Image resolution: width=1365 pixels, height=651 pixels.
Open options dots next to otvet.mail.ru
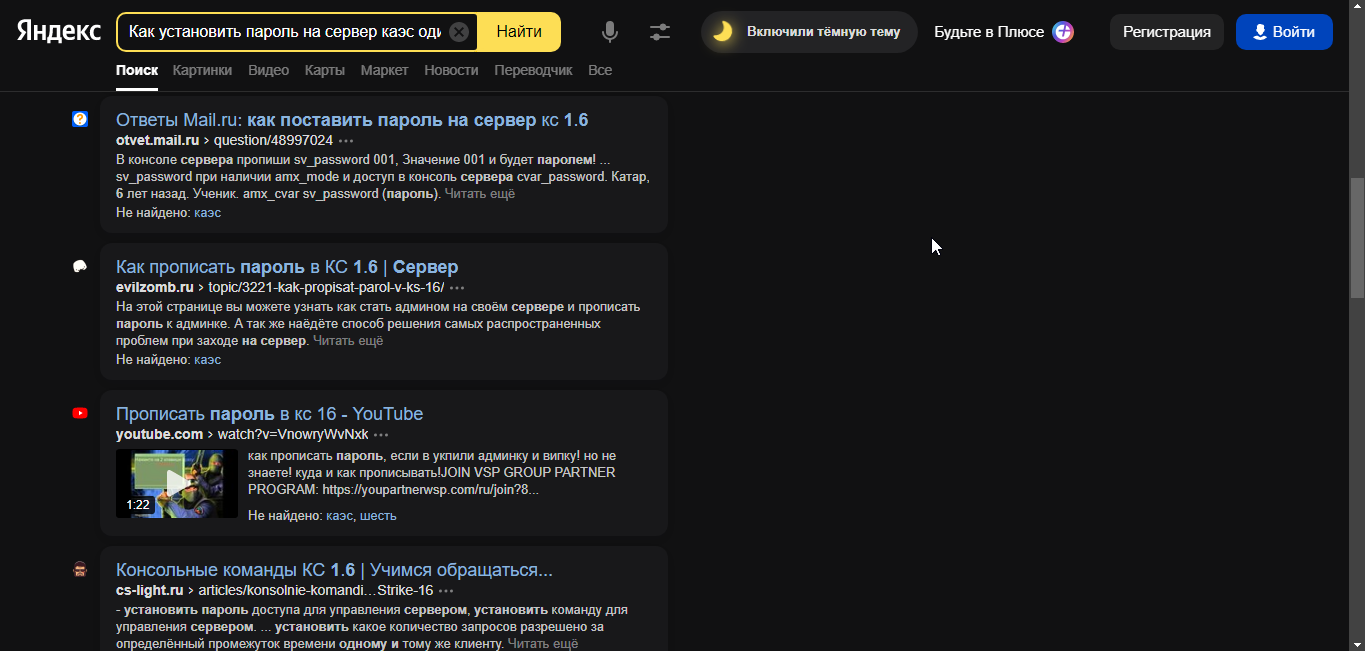346,141
